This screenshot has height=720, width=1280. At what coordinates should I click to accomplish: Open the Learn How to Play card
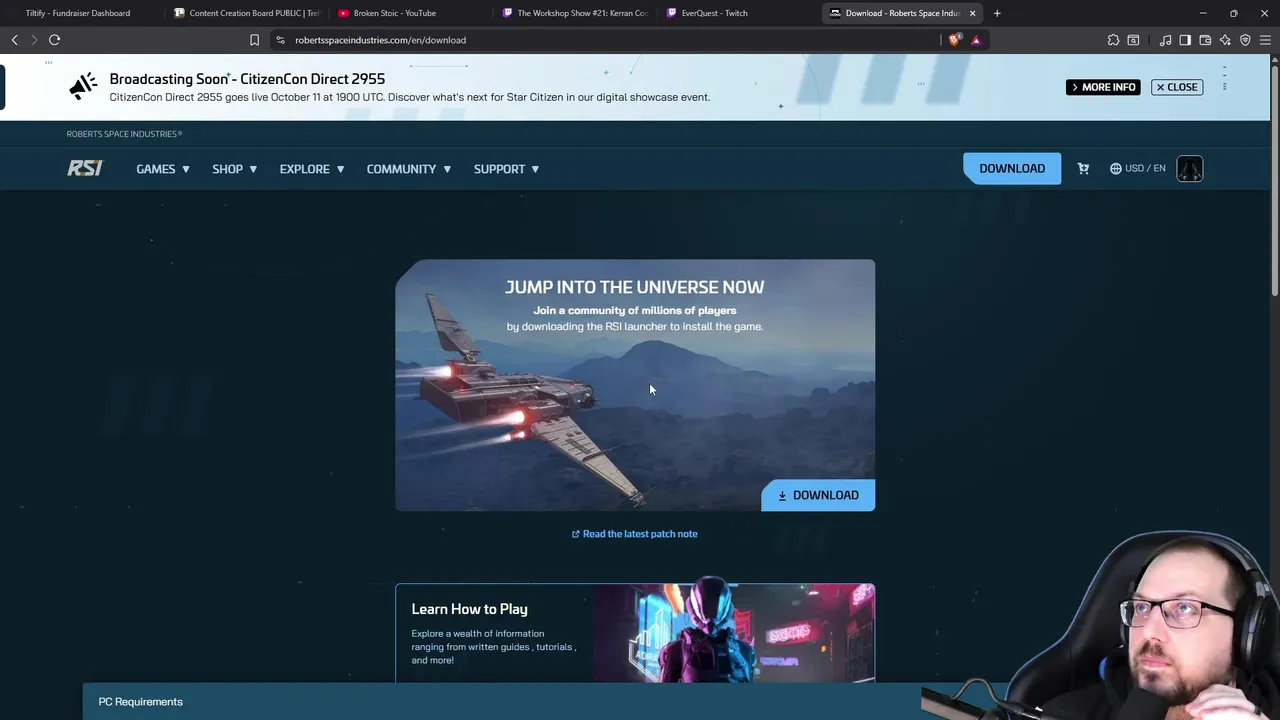click(x=635, y=633)
